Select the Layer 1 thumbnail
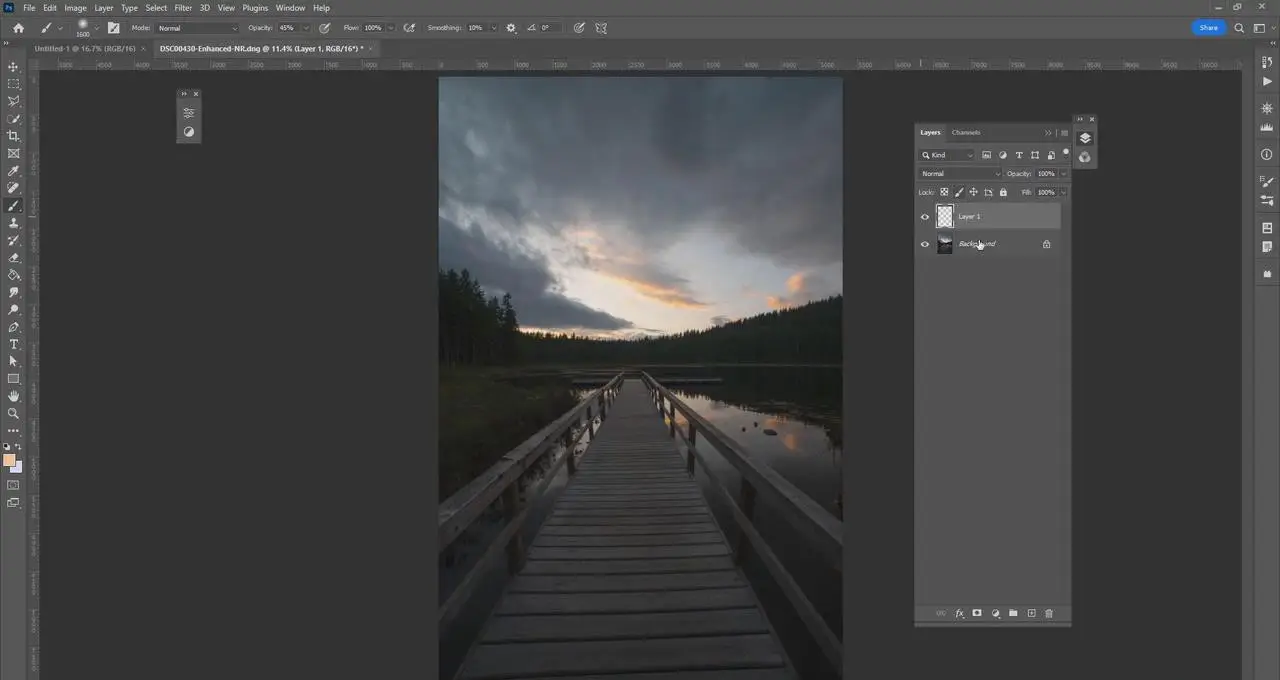 click(945, 216)
